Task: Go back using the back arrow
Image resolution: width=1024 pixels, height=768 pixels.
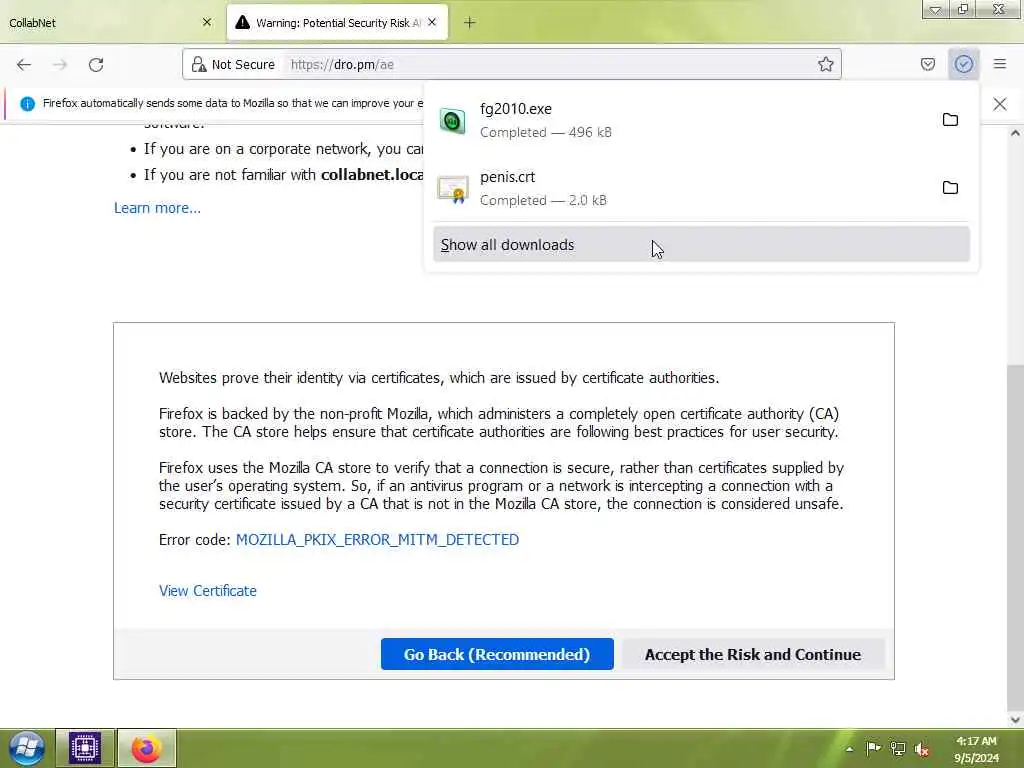Action: coord(24,65)
